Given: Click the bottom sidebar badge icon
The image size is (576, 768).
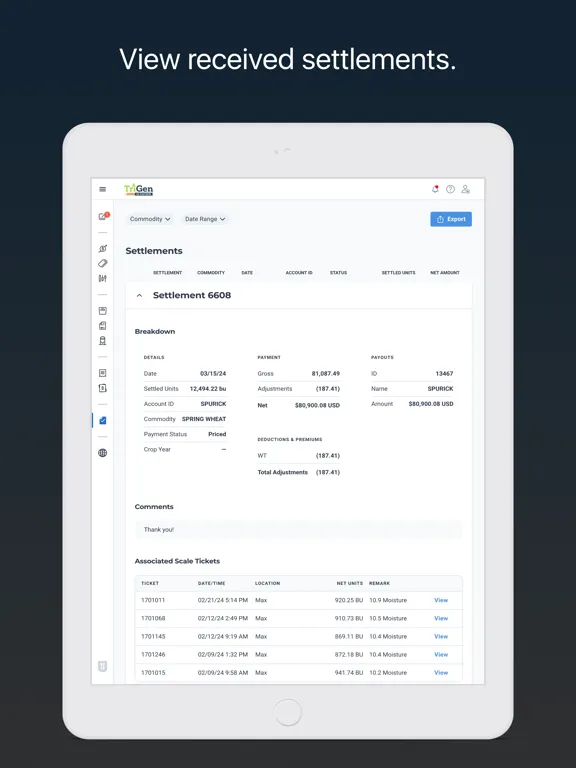Looking at the screenshot, I should (x=102, y=666).
